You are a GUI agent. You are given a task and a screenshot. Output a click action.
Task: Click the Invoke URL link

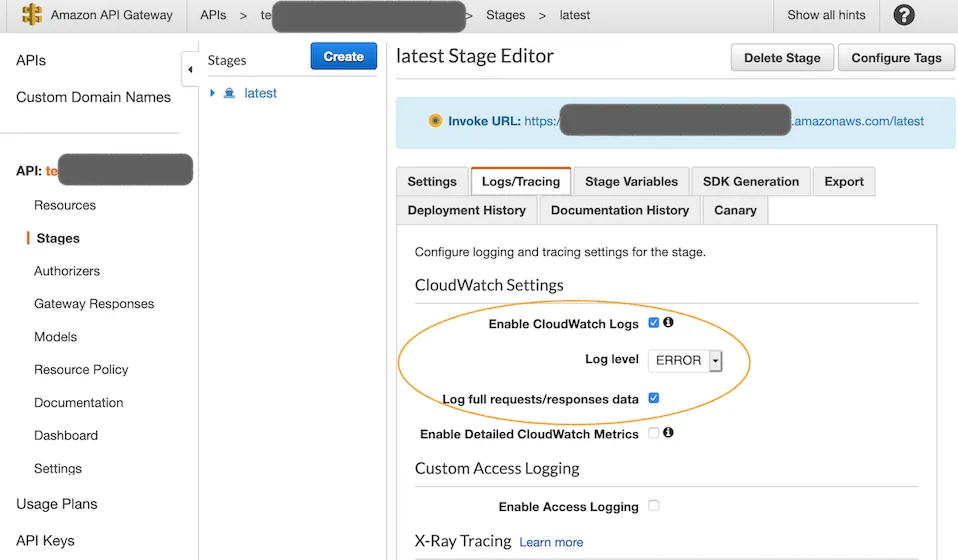[x=723, y=121]
